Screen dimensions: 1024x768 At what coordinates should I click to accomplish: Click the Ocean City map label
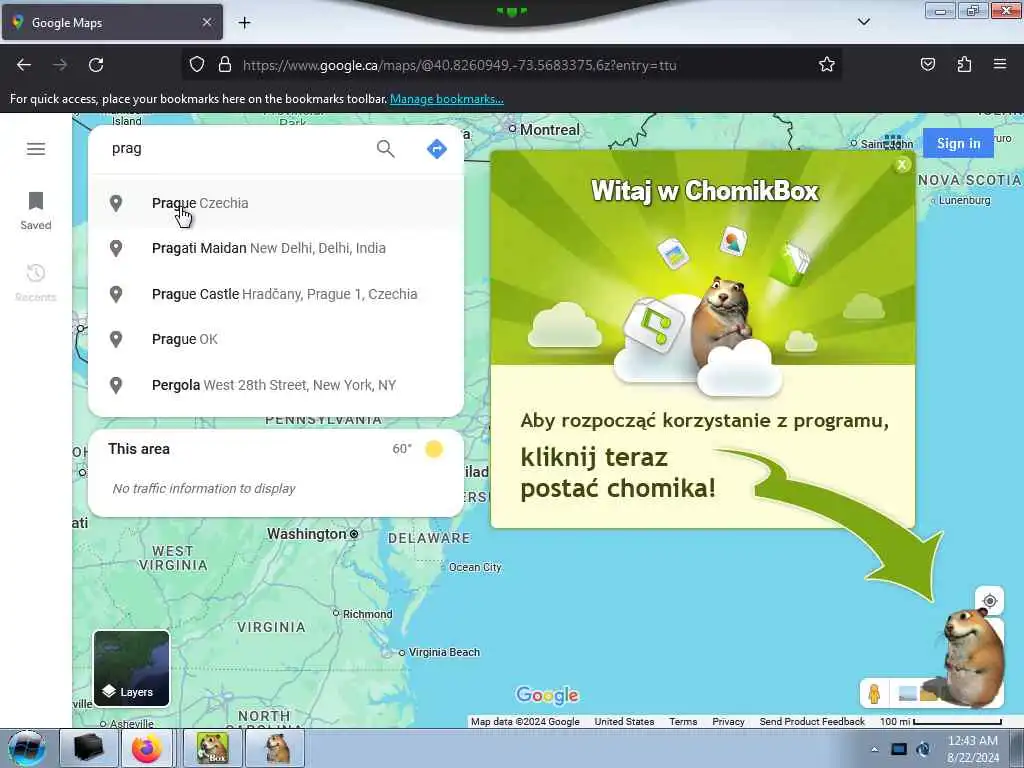tap(475, 568)
